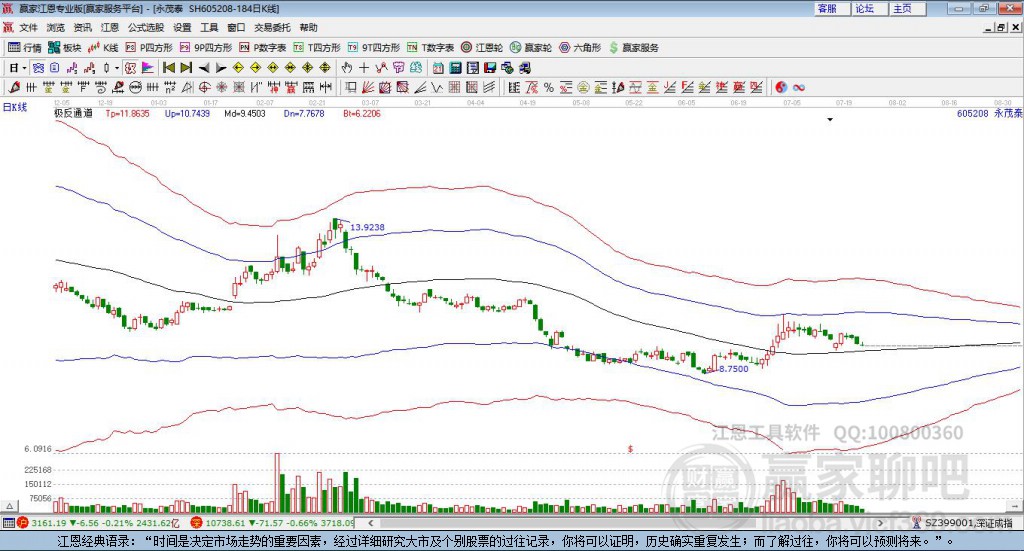Select the pencil drawing tool
1024x551 pixels.
[x=14, y=87]
